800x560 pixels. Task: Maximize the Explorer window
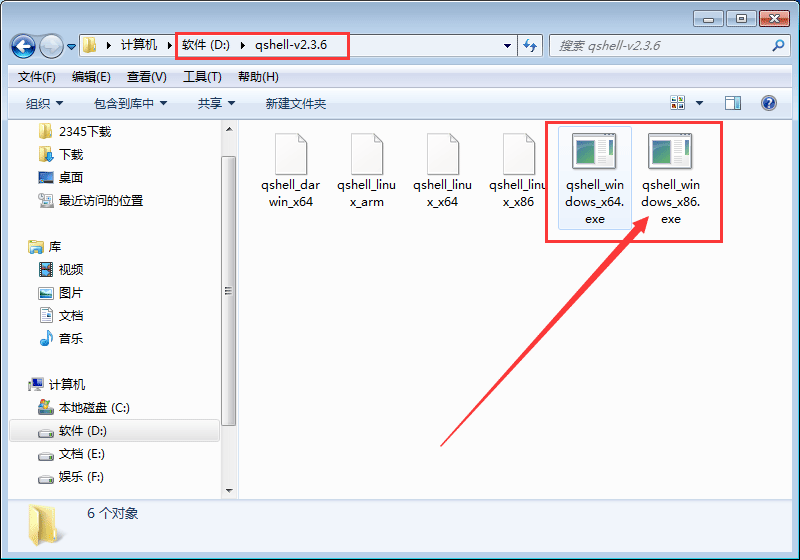tap(741, 19)
